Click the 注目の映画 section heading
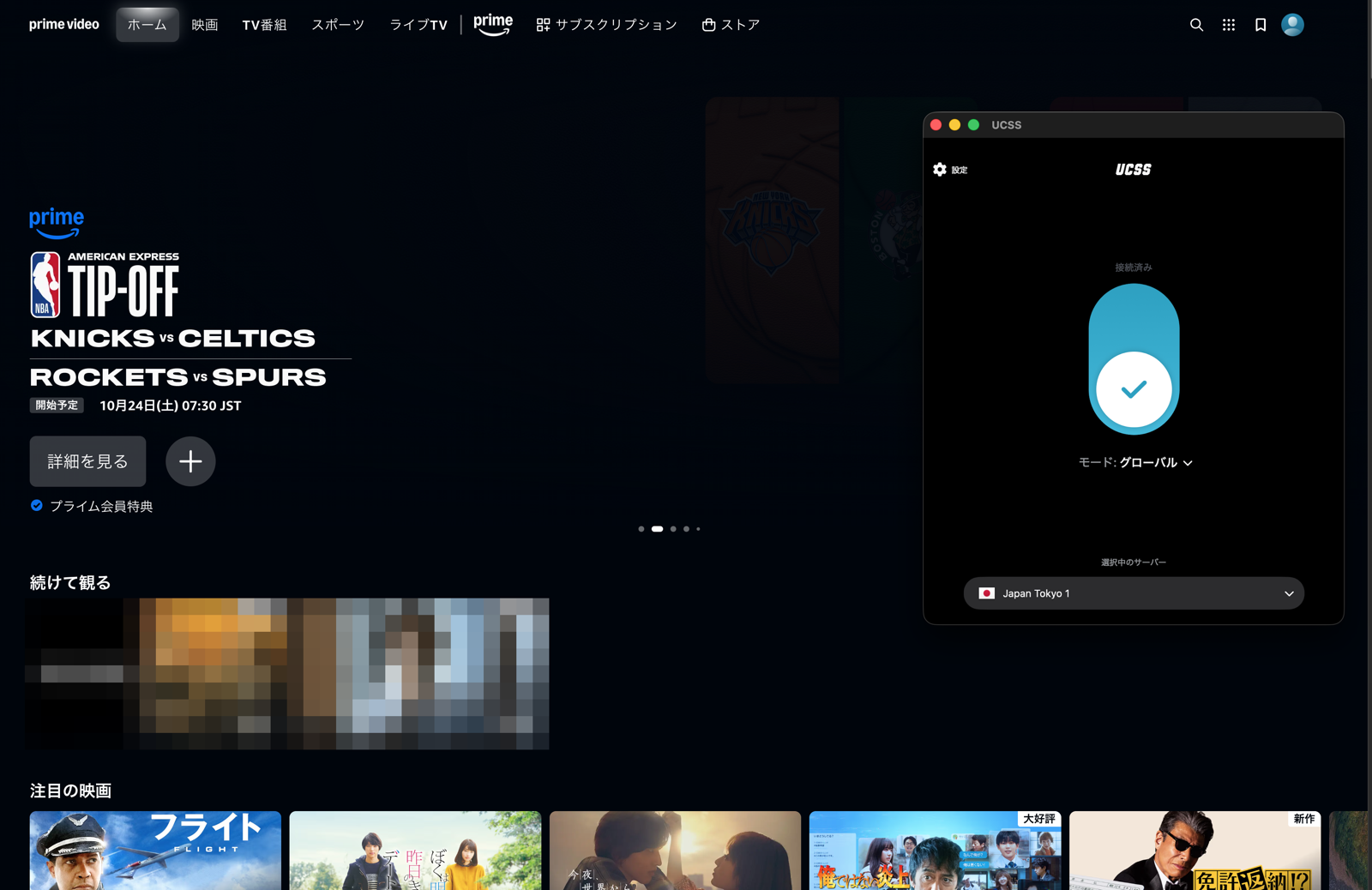The image size is (1372, 890). point(70,791)
